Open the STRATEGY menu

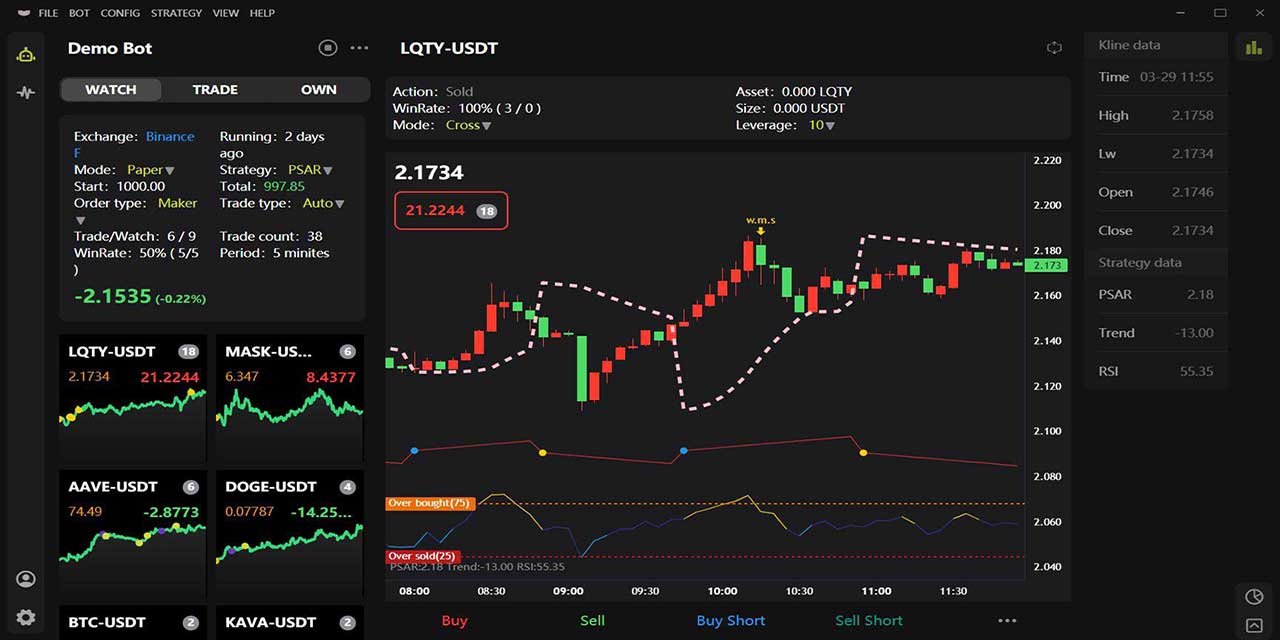coord(176,13)
